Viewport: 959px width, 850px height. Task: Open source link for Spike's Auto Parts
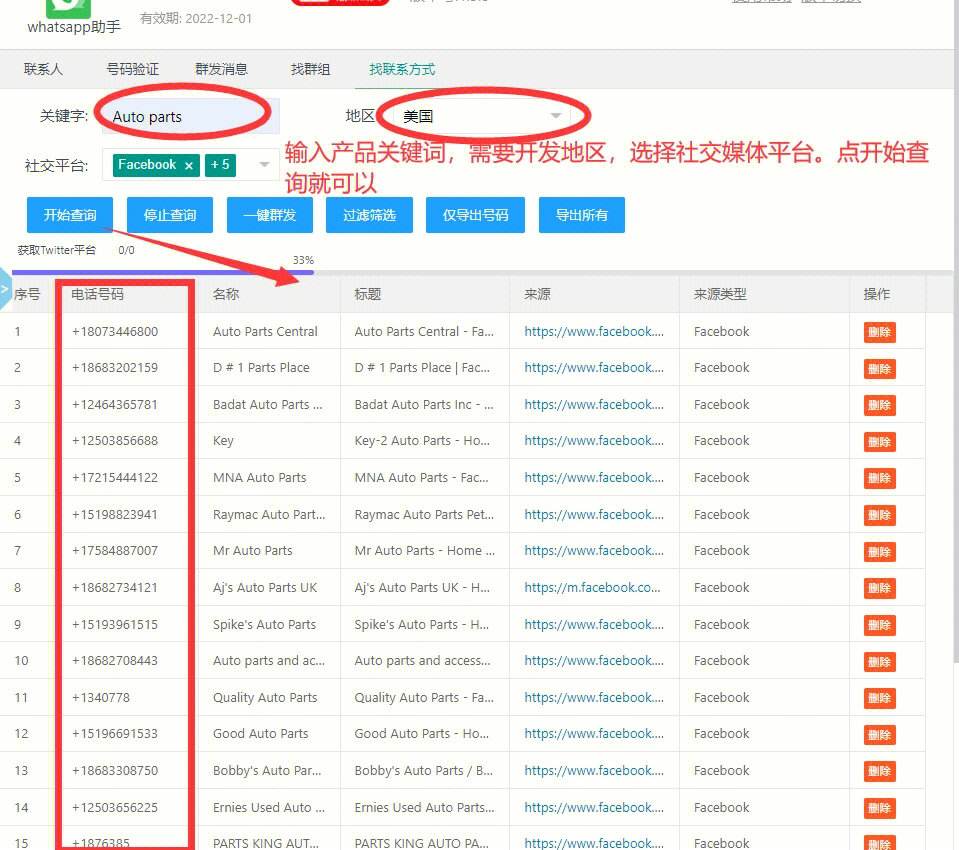pos(593,624)
